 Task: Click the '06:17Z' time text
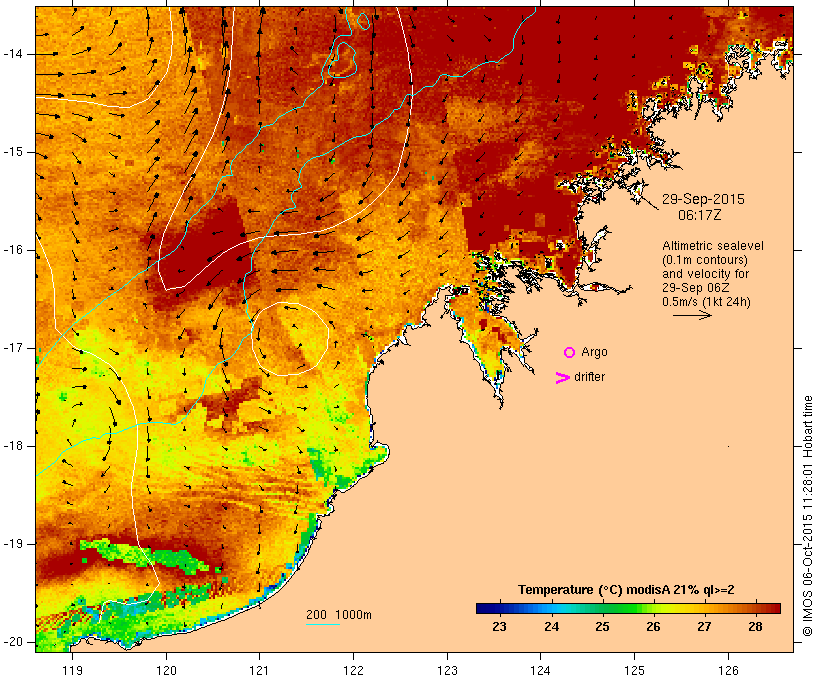(700, 215)
